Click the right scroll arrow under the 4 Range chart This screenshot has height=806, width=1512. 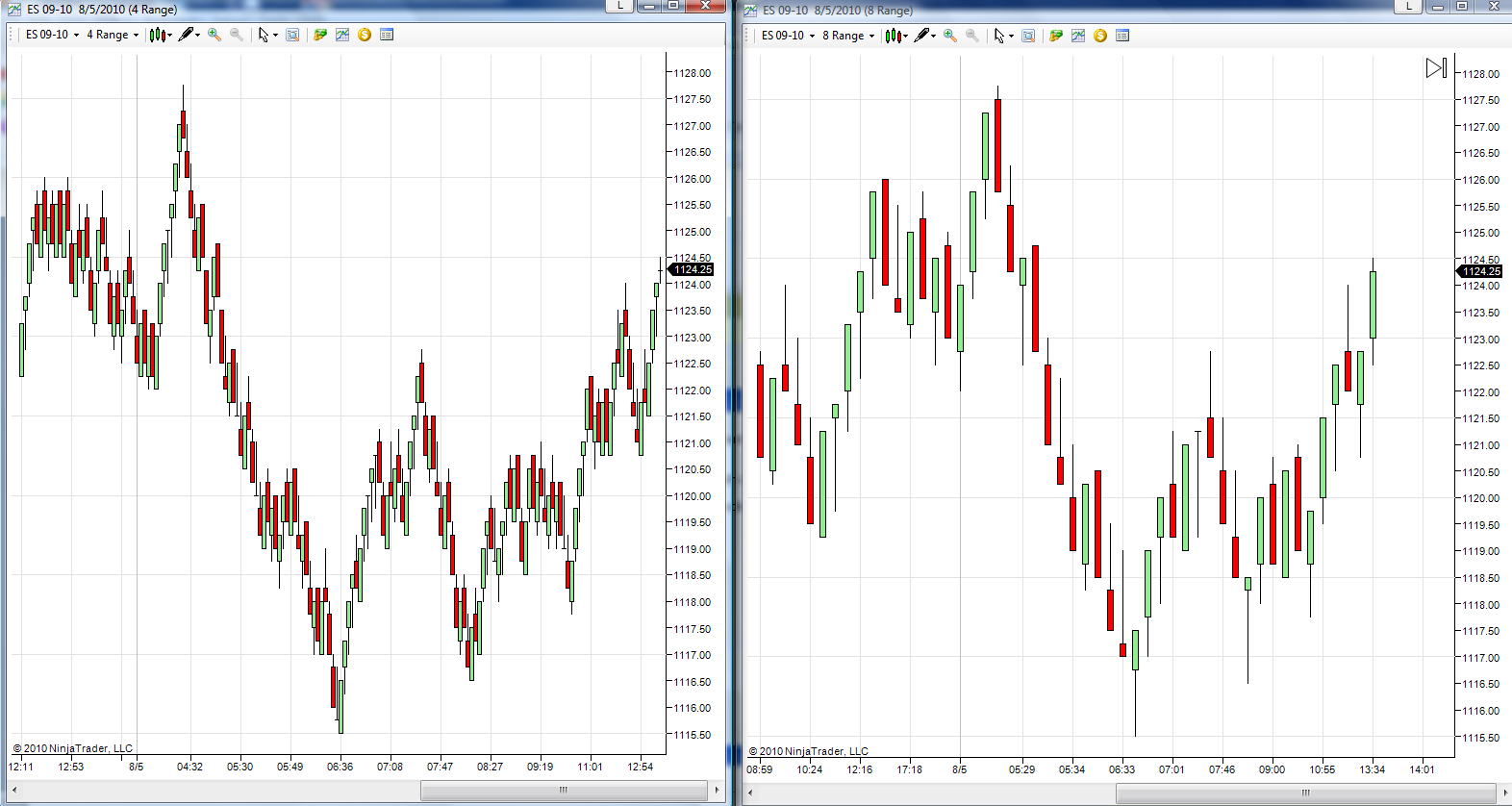tap(717, 791)
